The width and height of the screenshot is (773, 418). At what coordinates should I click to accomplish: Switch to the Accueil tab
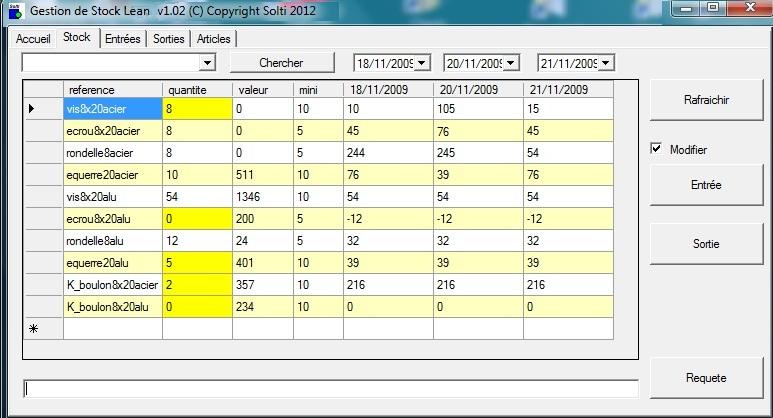click(33, 38)
